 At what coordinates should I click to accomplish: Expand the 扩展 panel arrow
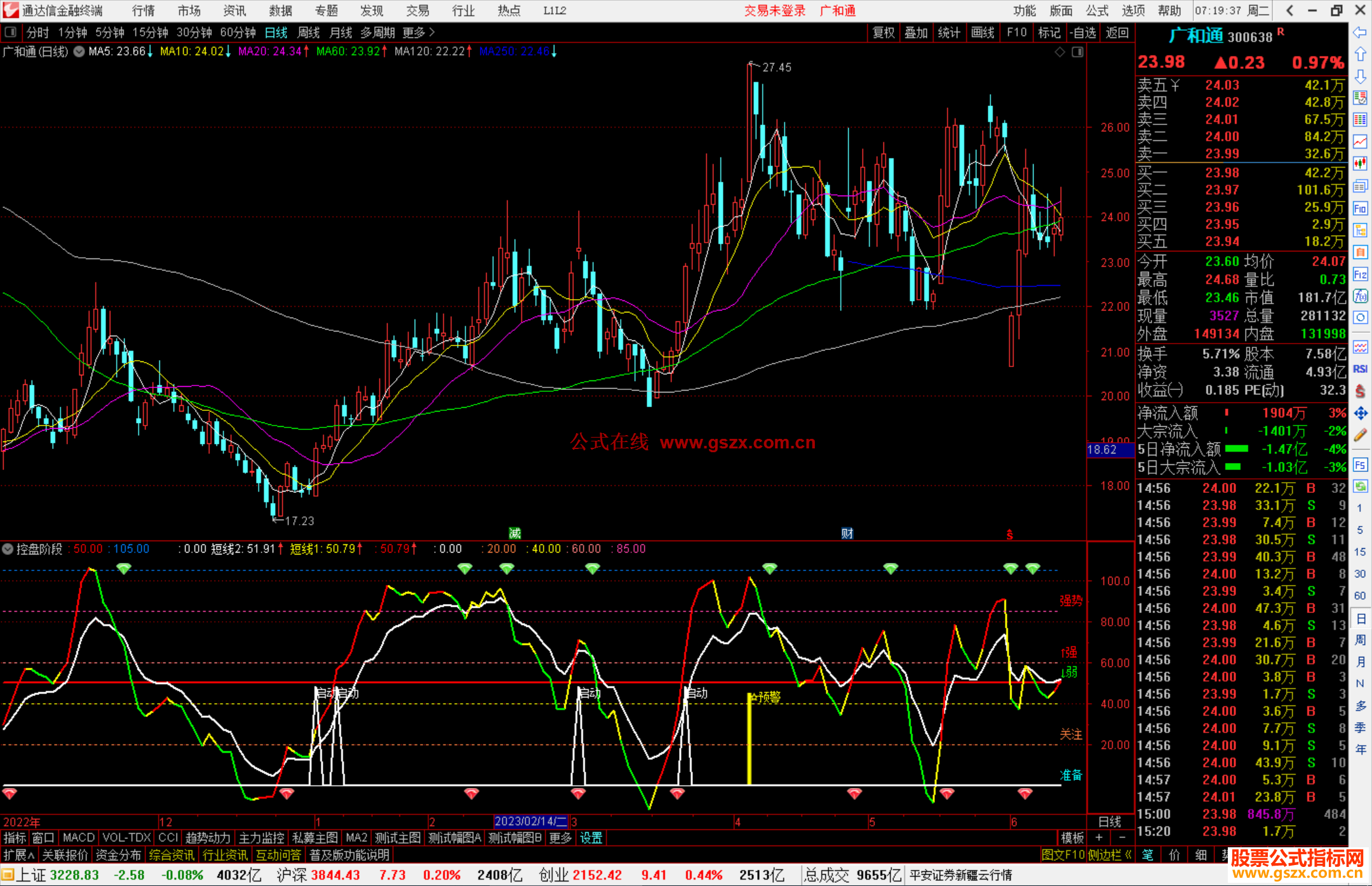30,855
